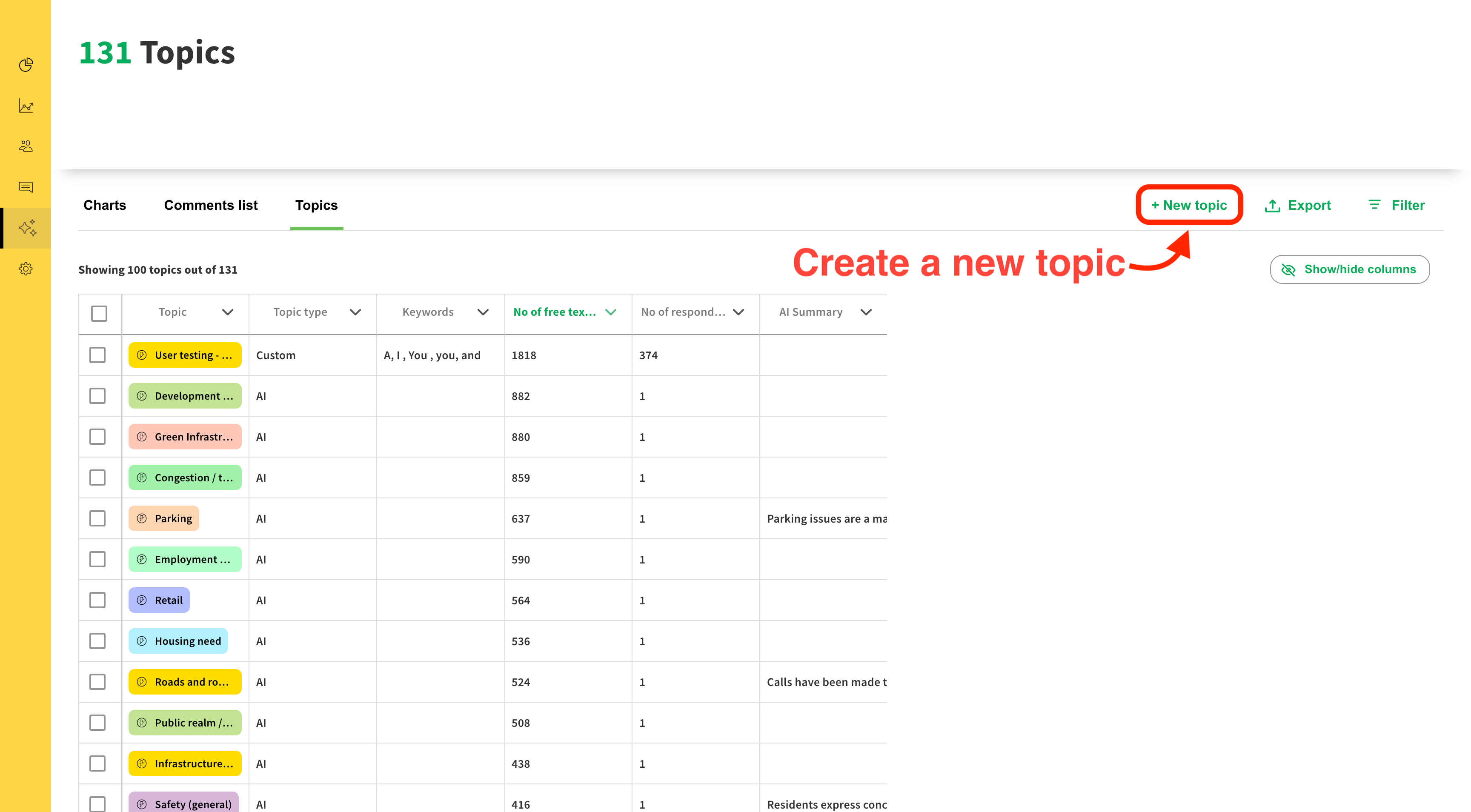The height and width of the screenshot is (812, 1471).
Task: Switch to the Comments list tab
Action: 211,205
